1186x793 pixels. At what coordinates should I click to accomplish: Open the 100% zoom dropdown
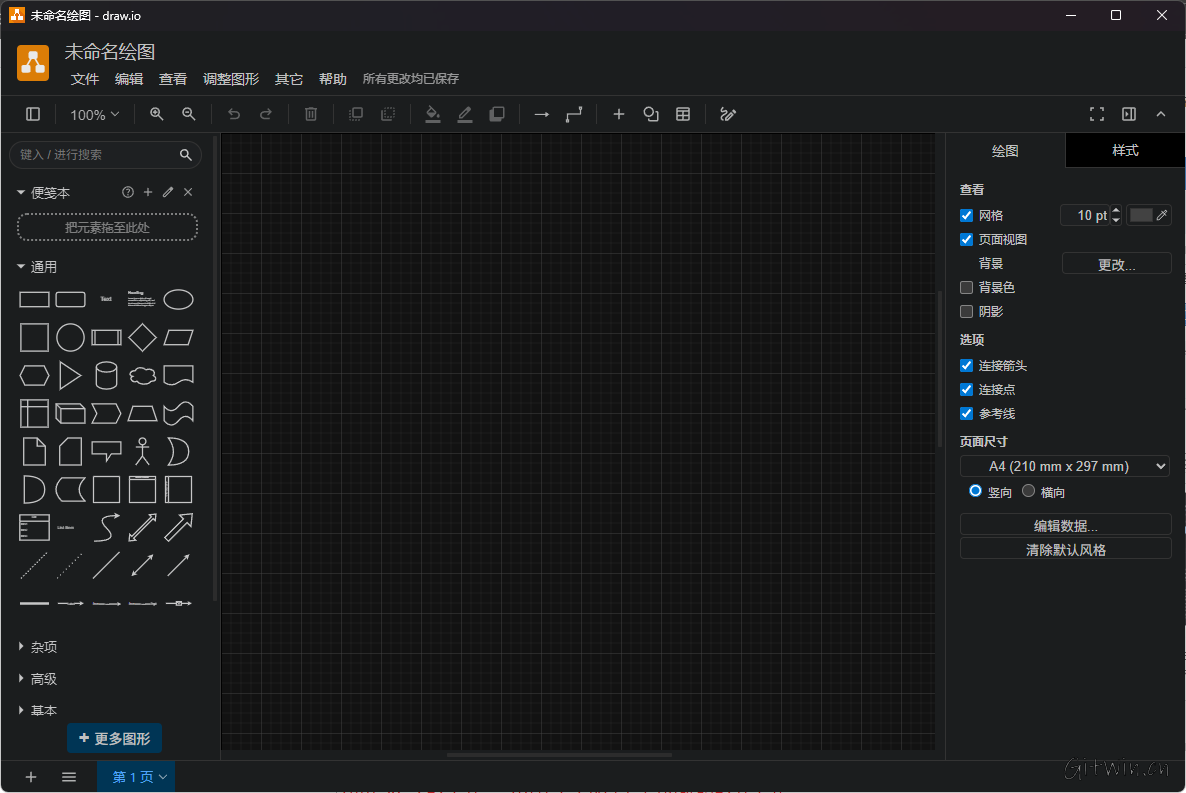click(95, 115)
